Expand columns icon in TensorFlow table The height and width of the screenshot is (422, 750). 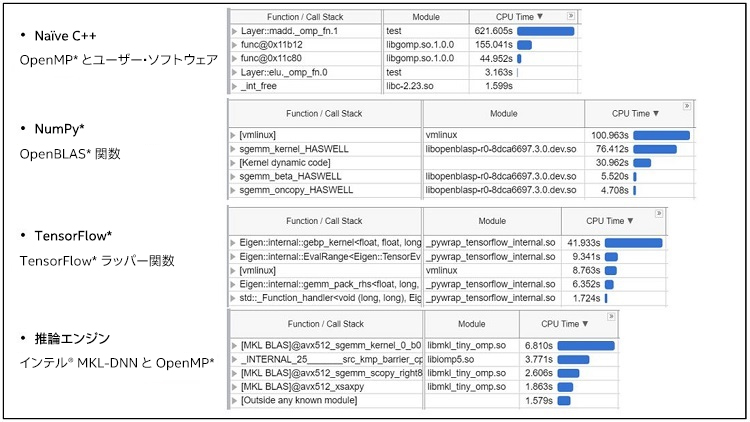tap(659, 213)
